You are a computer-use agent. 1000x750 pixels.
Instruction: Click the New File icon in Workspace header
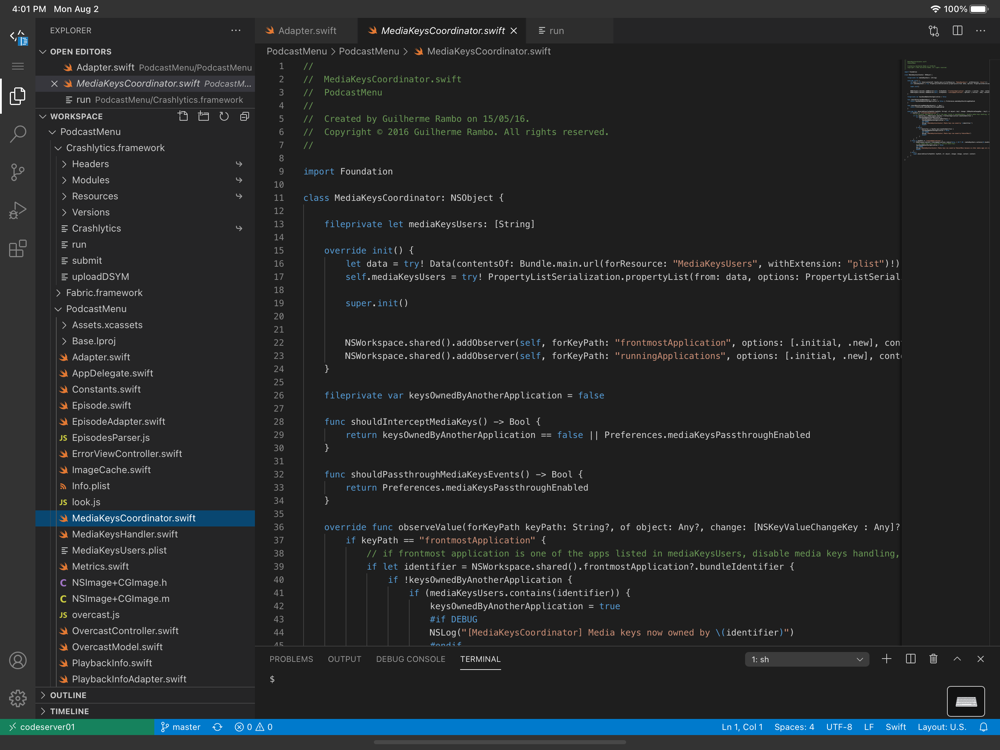[x=183, y=117]
